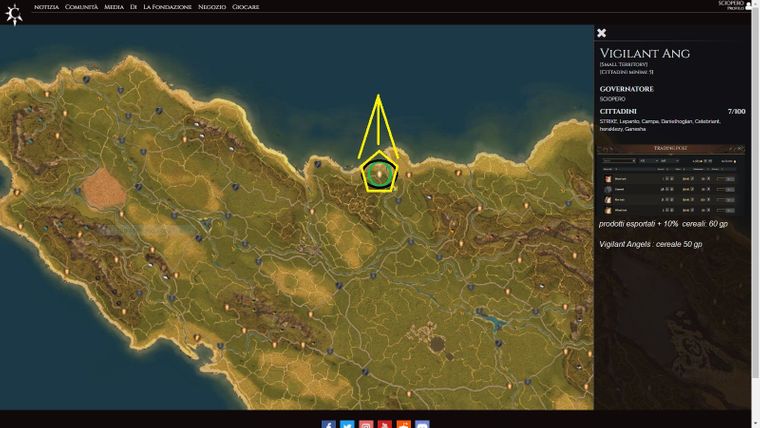Open the YouTube social link
This screenshot has height=428, width=760.
(385, 424)
